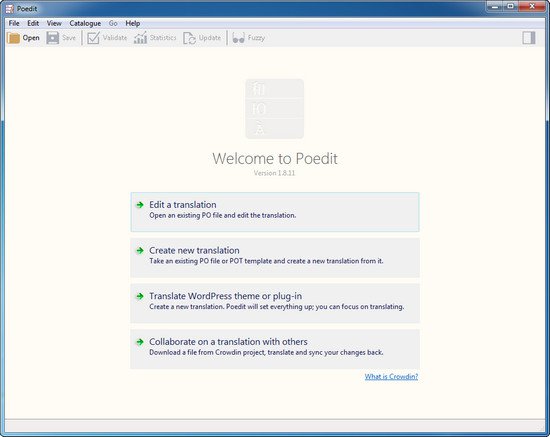Click 'Download a file from Crowdin project' description

point(266,352)
